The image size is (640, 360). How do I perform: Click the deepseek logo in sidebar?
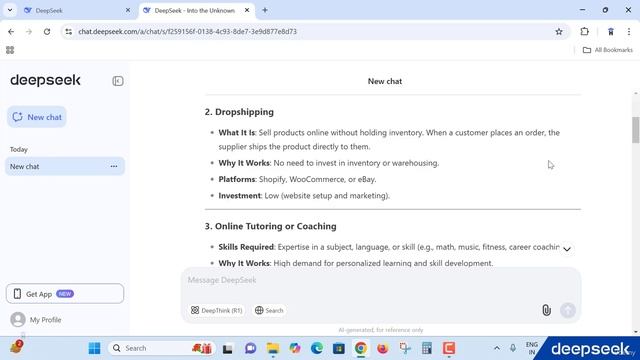click(45, 80)
